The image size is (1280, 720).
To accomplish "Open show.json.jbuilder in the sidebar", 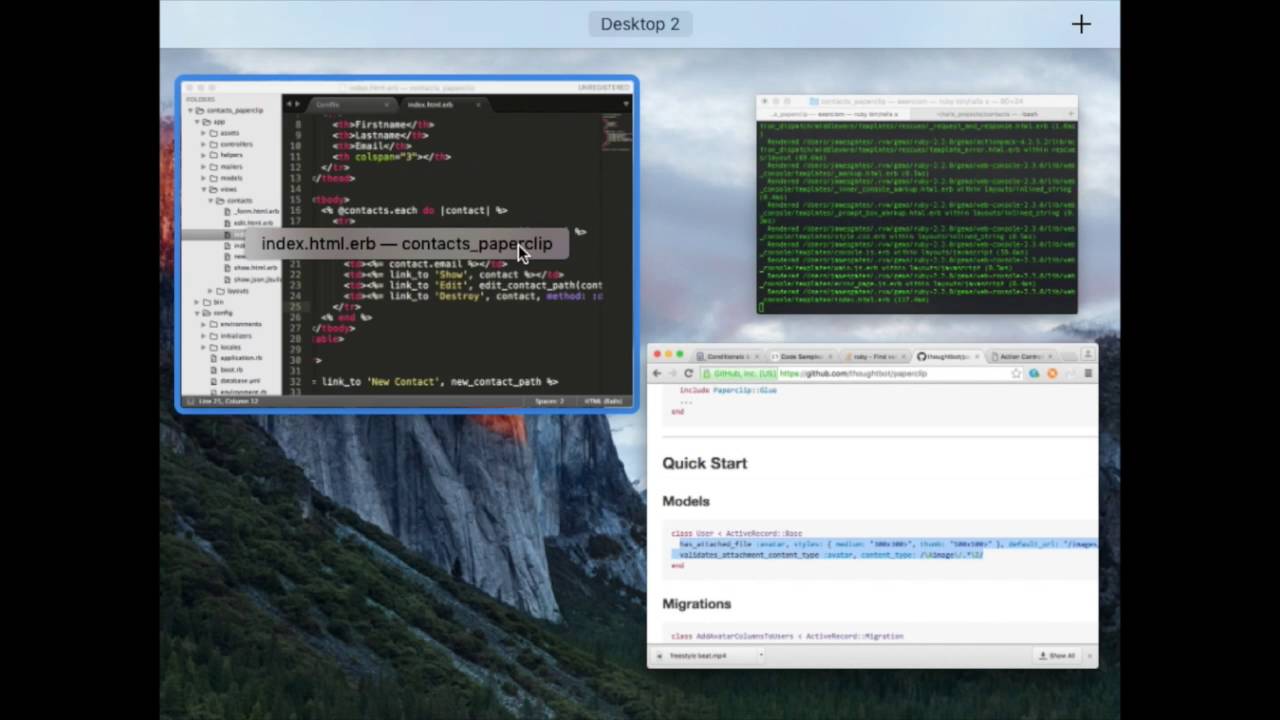I will [x=257, y=279].
